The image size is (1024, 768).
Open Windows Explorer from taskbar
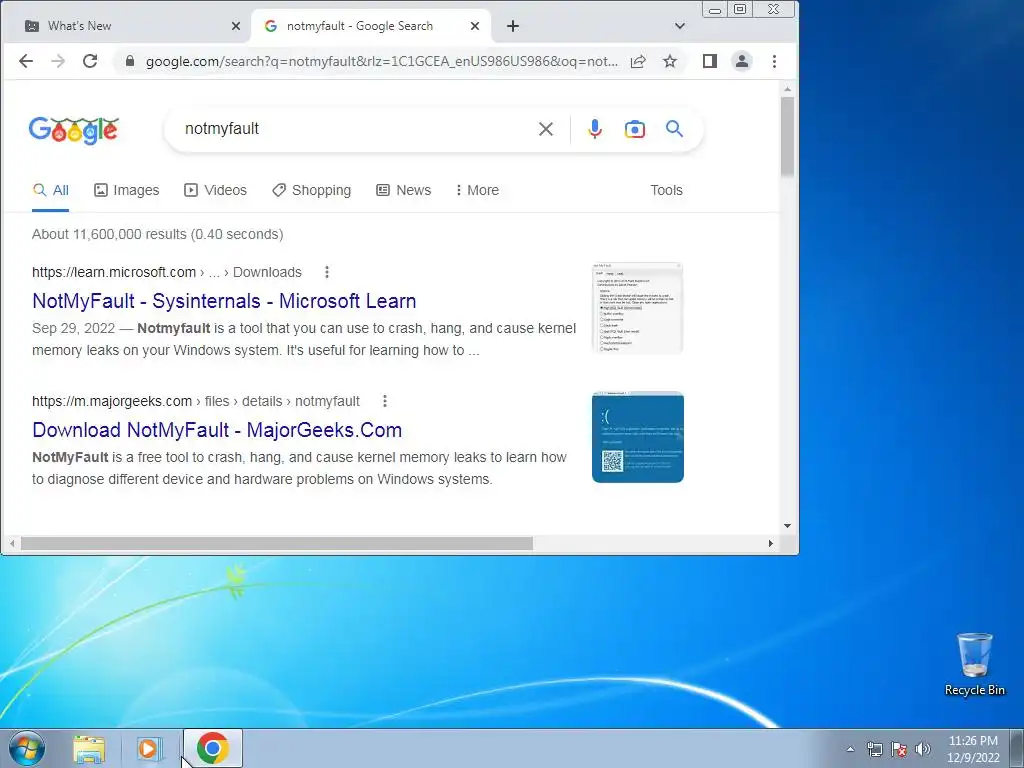click(x=89, y=749)
